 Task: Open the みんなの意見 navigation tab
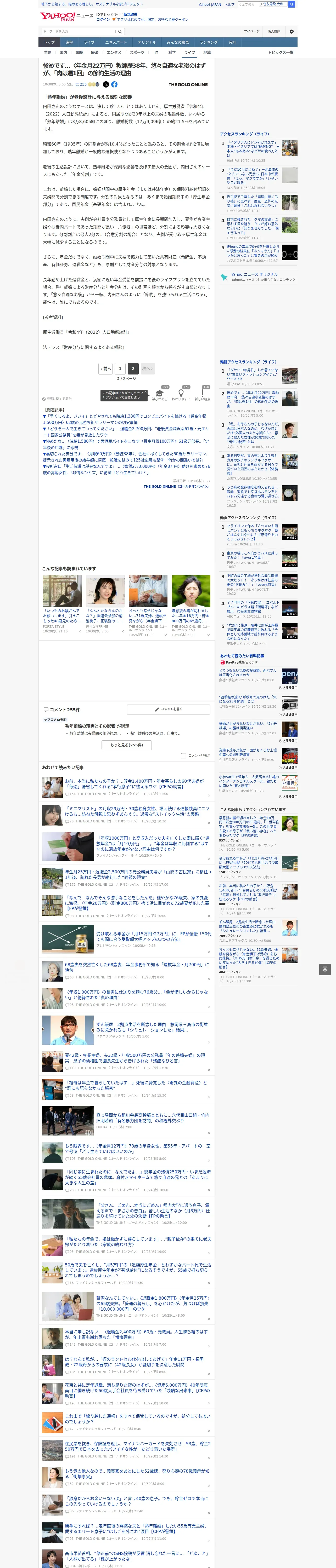177,43
